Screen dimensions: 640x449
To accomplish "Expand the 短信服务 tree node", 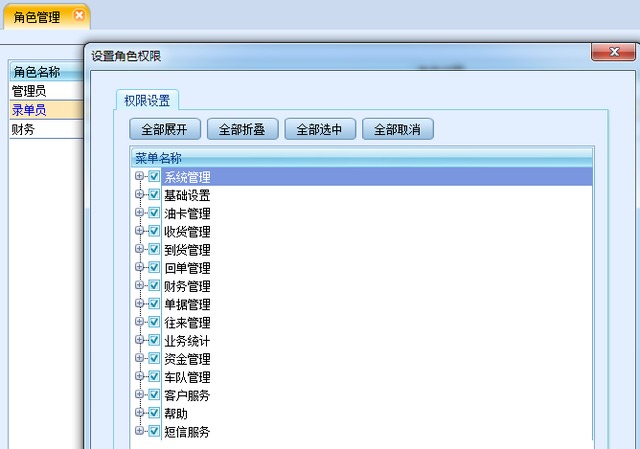I will pyautogui.click(x=140, y=431).
